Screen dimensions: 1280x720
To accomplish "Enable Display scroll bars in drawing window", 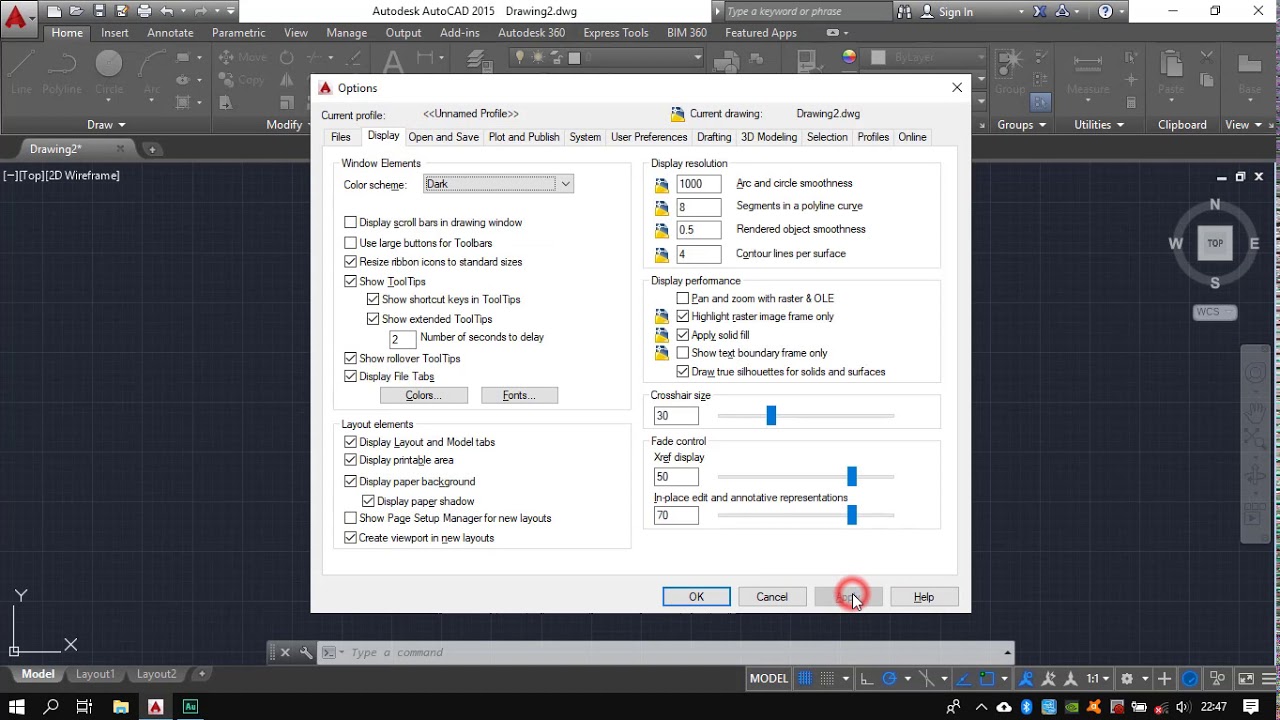I will tap(350, 222).
